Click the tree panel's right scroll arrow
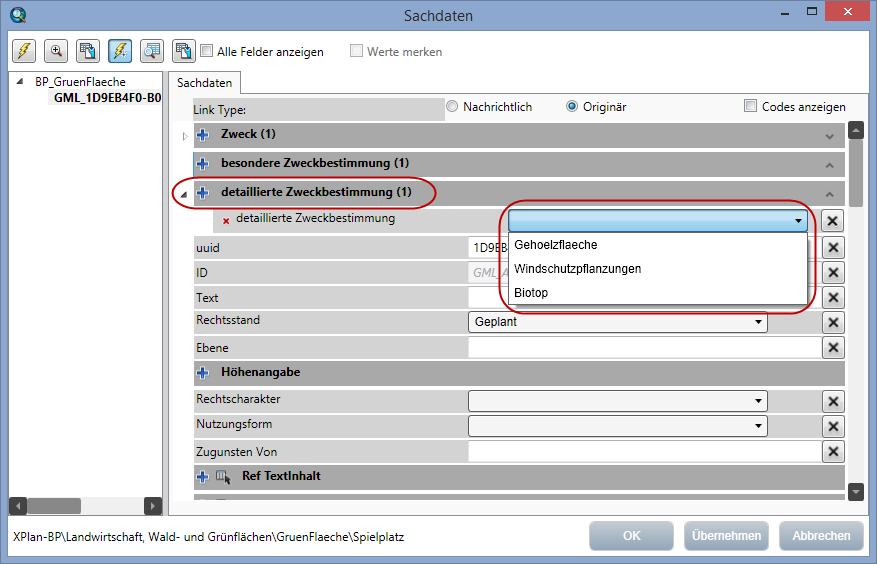The width and height of the screenshot is (877, 564). tap(153, 506)
